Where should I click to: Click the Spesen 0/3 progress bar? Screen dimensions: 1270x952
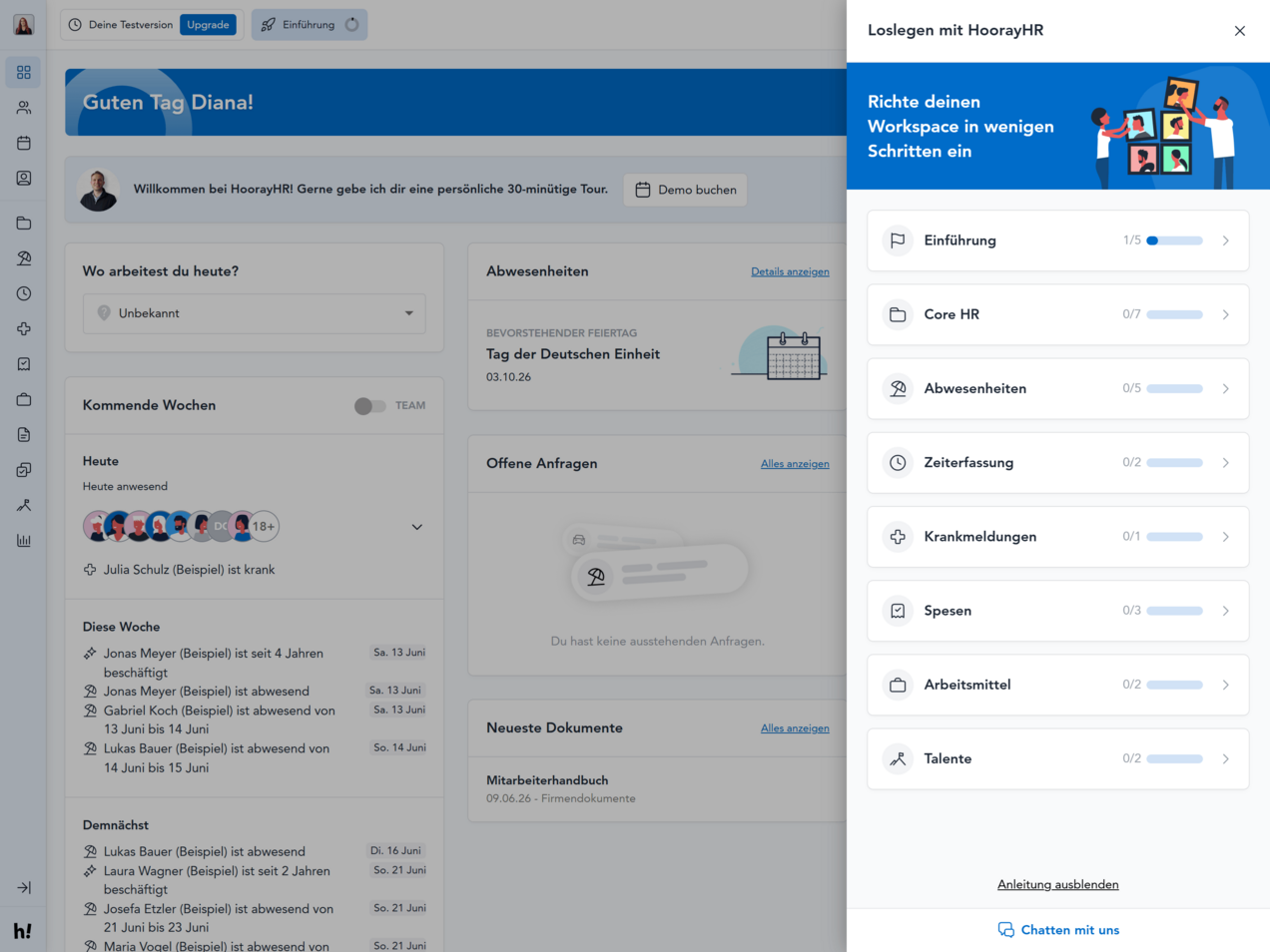(x=1174, y=611)
